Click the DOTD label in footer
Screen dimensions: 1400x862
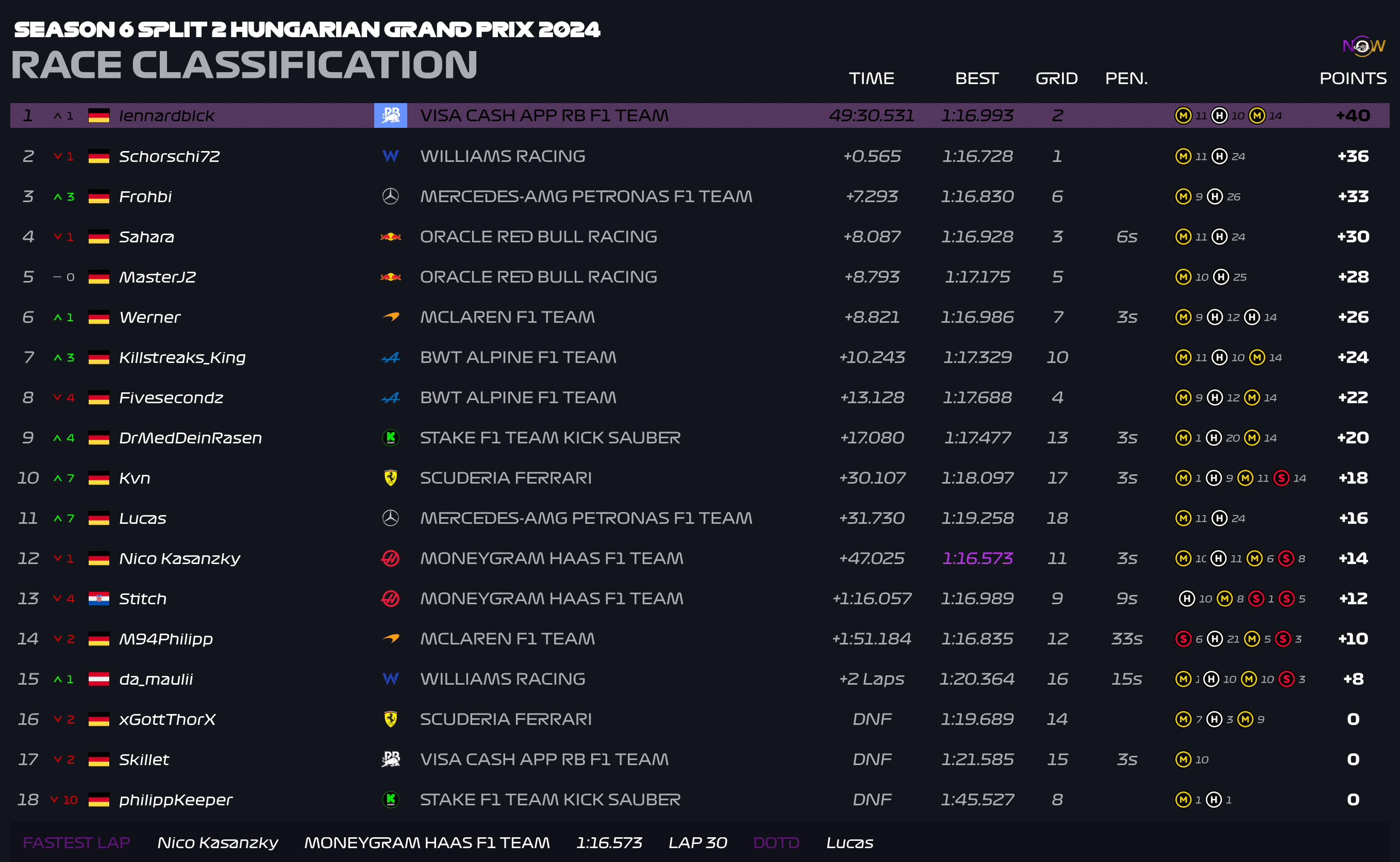(776, 842)
